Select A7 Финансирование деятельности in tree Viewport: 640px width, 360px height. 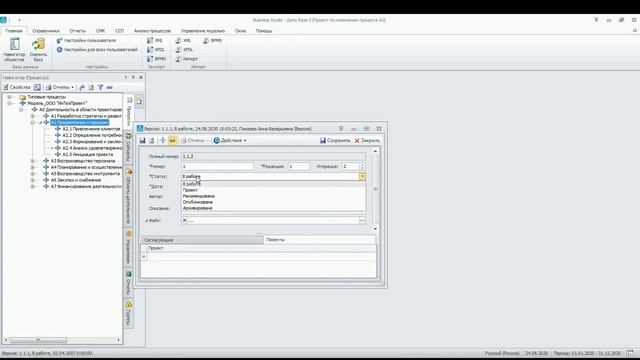pos(86,186)
